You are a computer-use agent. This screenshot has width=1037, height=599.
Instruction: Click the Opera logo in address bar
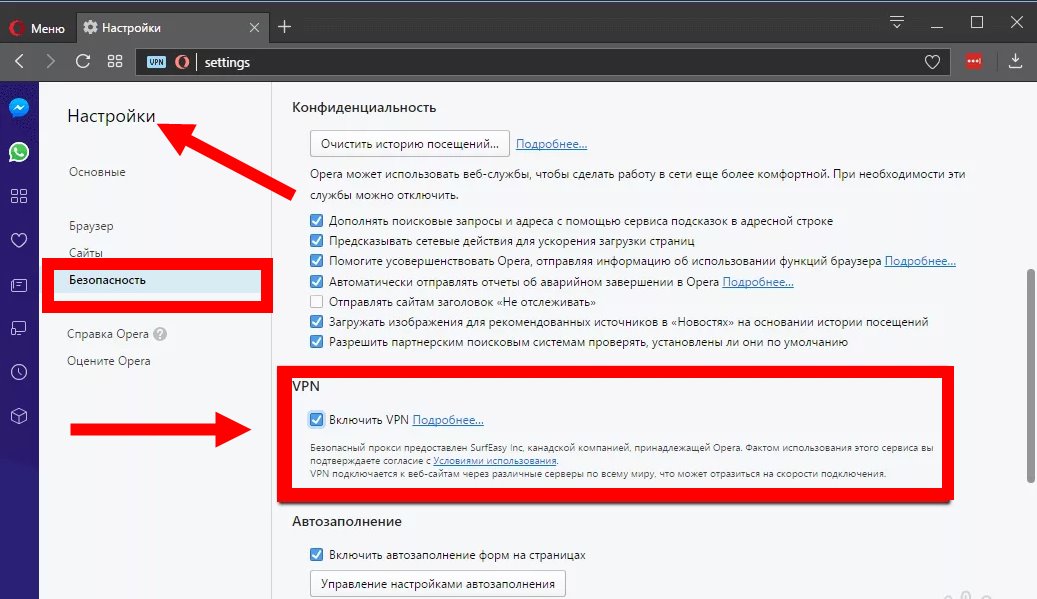(x=182, y=62)
